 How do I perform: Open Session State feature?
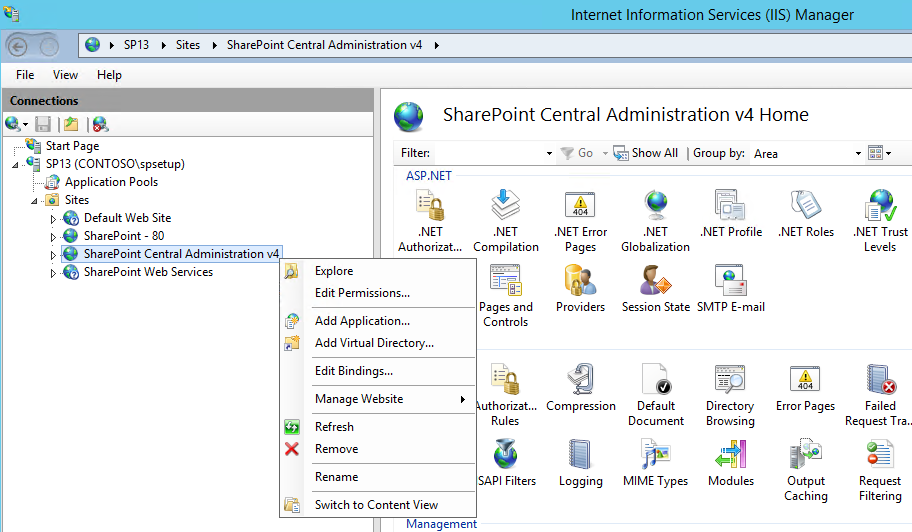pos(656,289)
